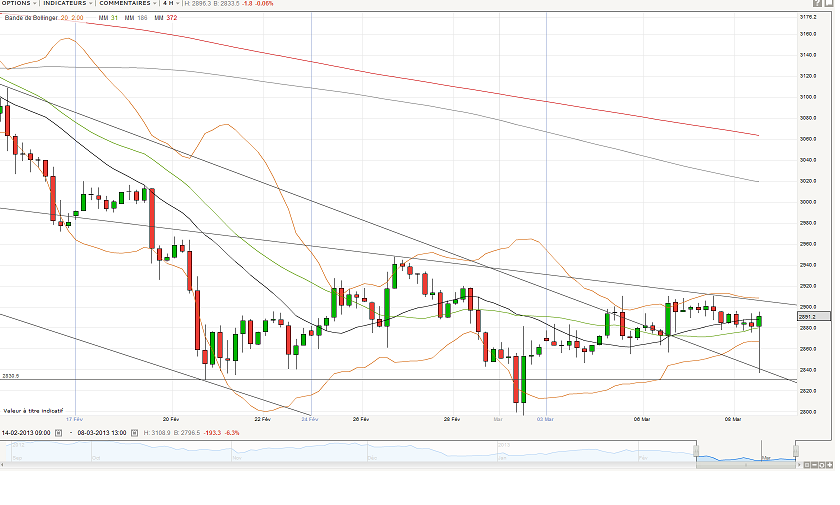
Task: Click the Bande de Bollinger indicator label
Action: point(28,17)
